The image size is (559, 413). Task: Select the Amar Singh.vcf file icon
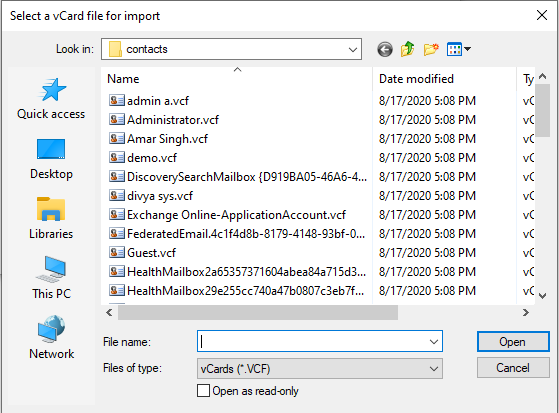click(x=117, y=138)
